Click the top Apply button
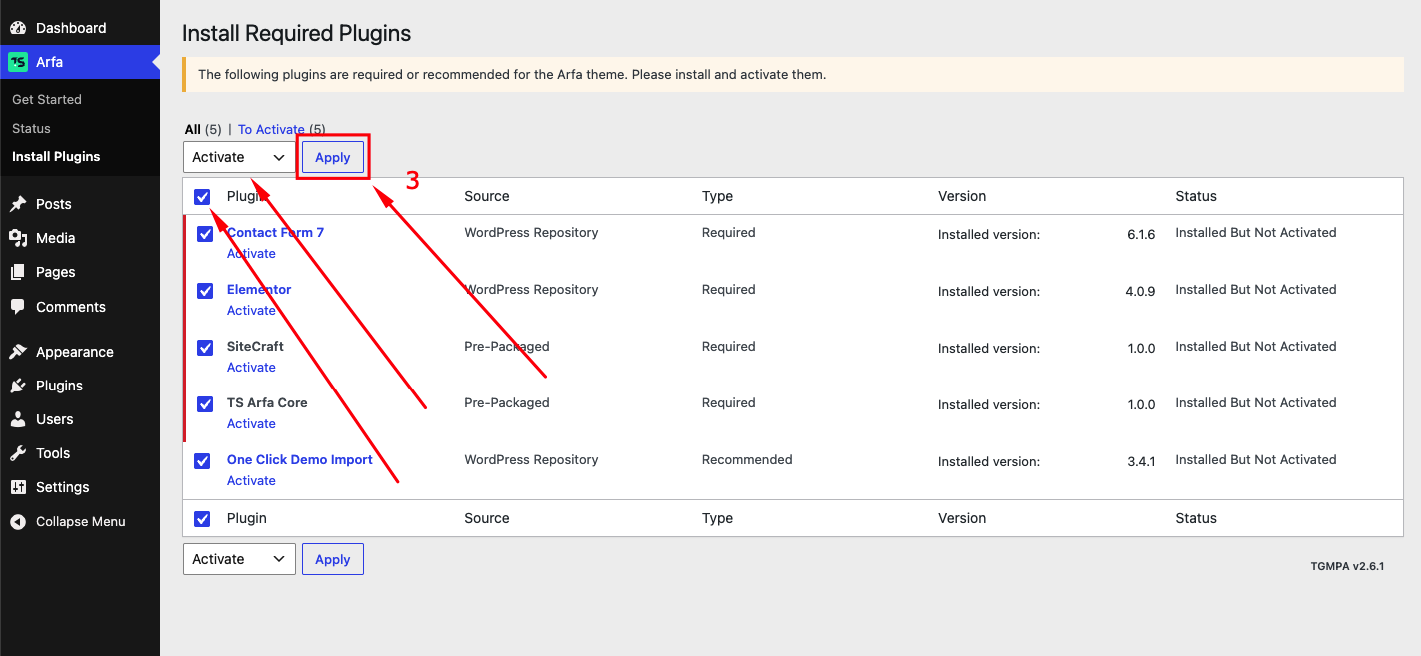The height and width of the screenshot is (656, 1421). pos(333,157)
